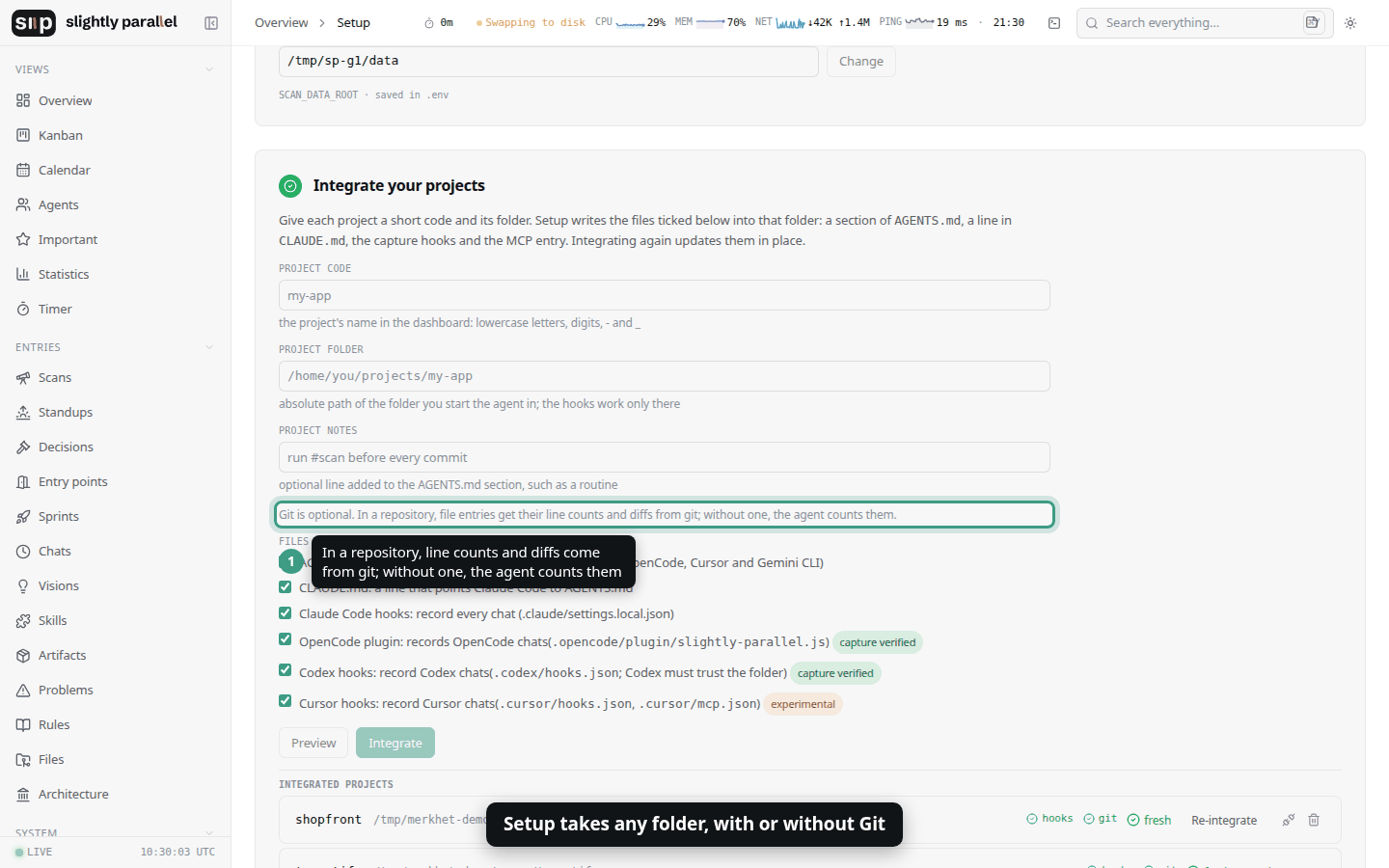Screen dimensions: 1389x868
Task: Click the 'fresh' status of shopfront
Action: click(x=1149, y=820)
